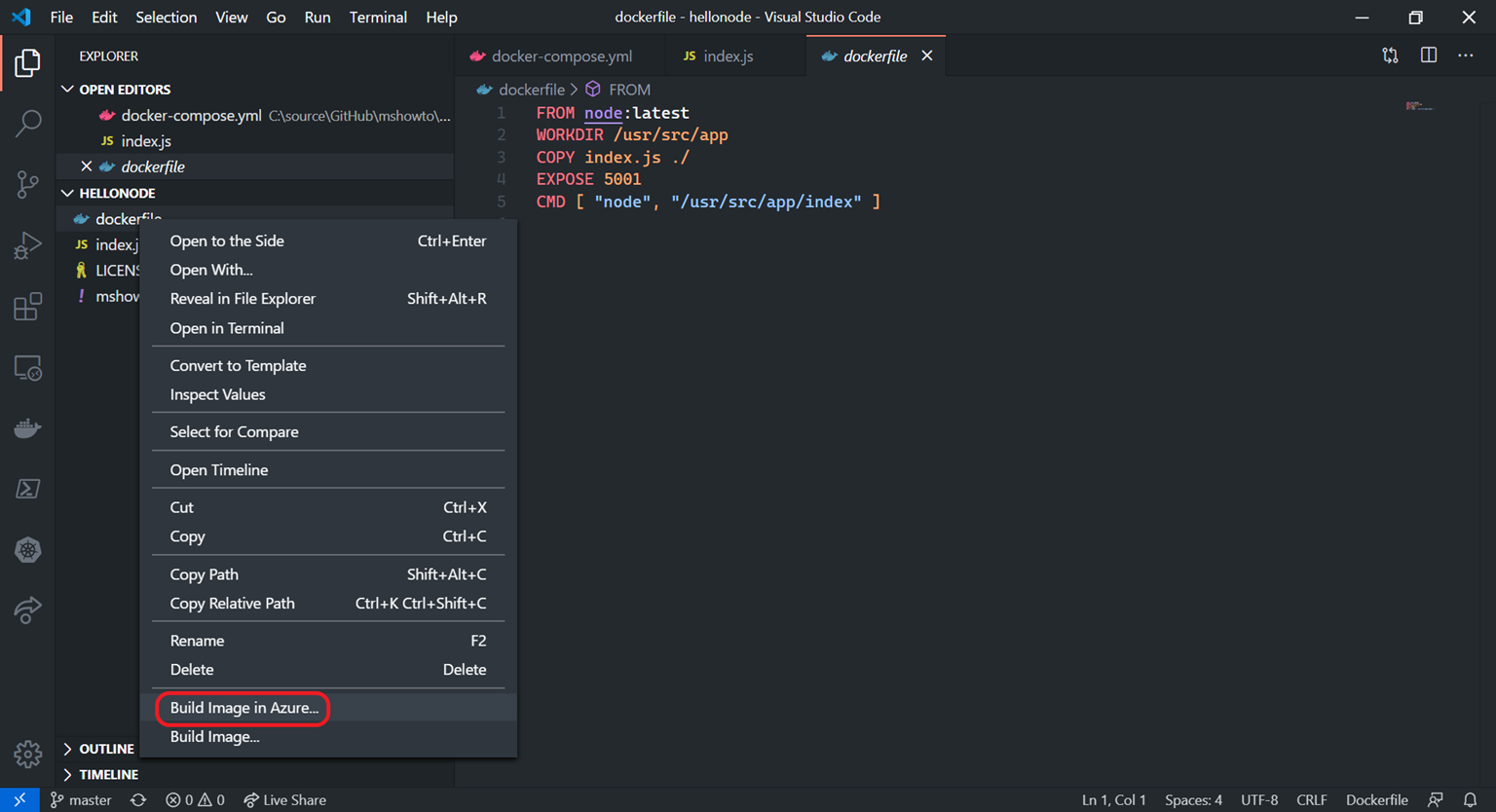Image resolution: width=1496 pixels, height=812 pixels.
Task: Expand the Timeline section
Action: point(67,774)
